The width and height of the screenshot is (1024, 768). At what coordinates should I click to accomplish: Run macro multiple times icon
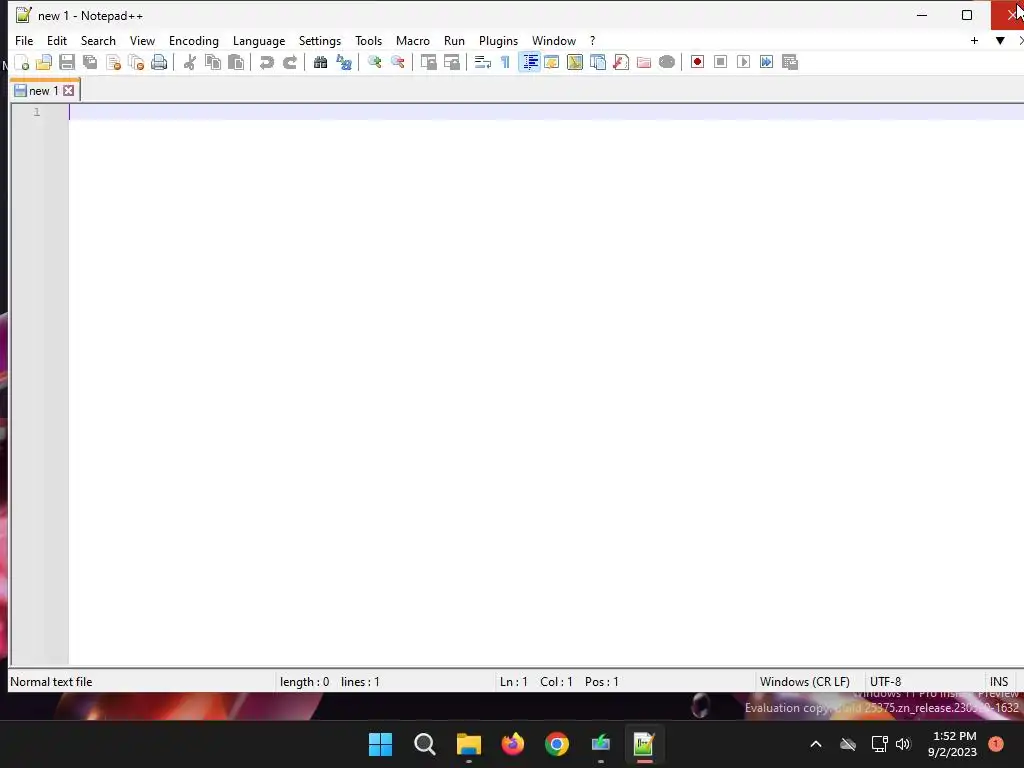[767, 62]
